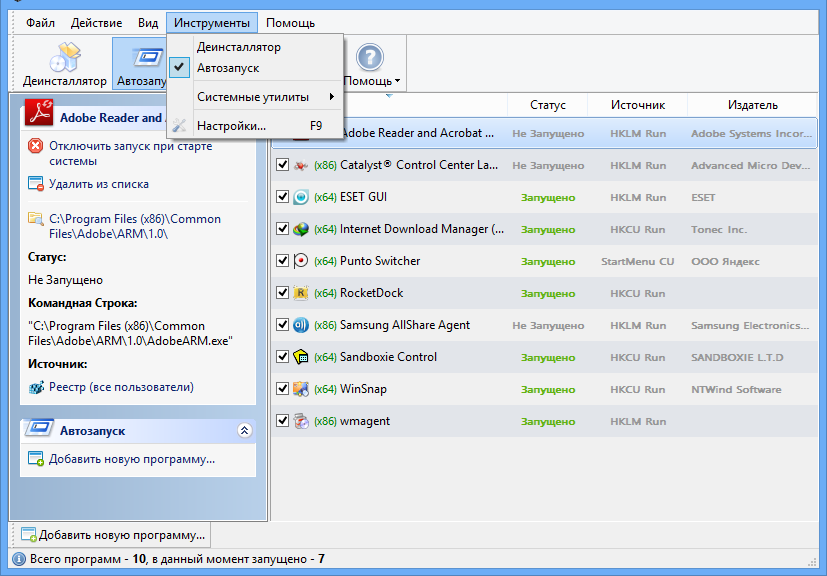The height and width of the screenshot is (576, 827).
Task: Open the Вид menu
Action: pyautogui.click(x=148, y=23)
